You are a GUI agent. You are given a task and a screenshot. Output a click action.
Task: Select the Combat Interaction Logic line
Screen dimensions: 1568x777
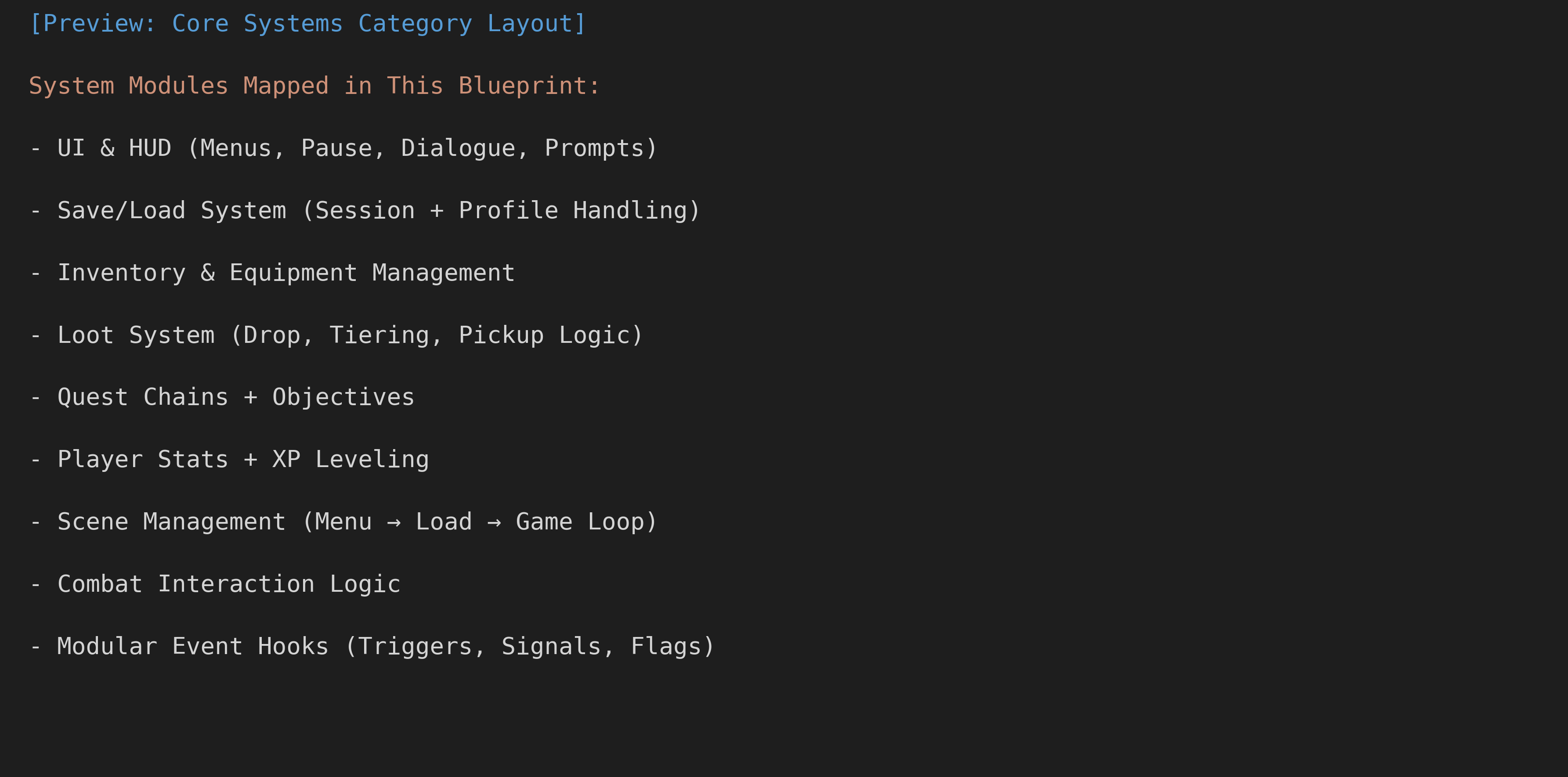pos(215,584)
